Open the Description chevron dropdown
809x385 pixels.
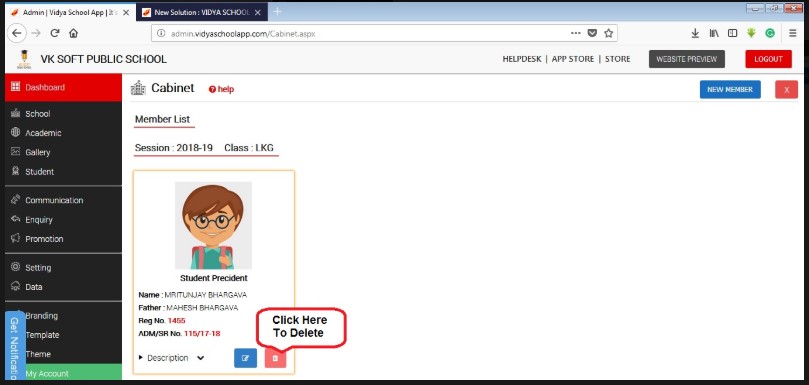click(201, 358)
